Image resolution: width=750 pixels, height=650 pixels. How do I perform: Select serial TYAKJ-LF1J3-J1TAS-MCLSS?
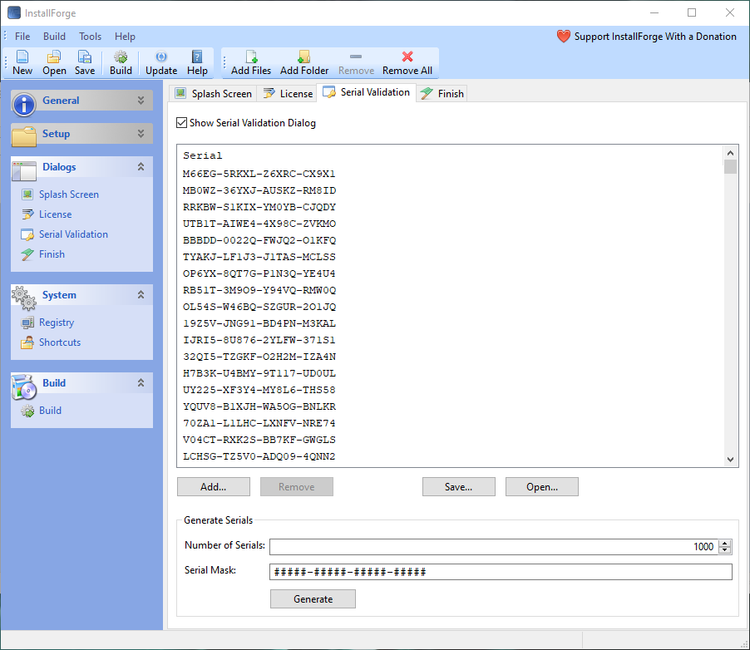coord(259,257)
